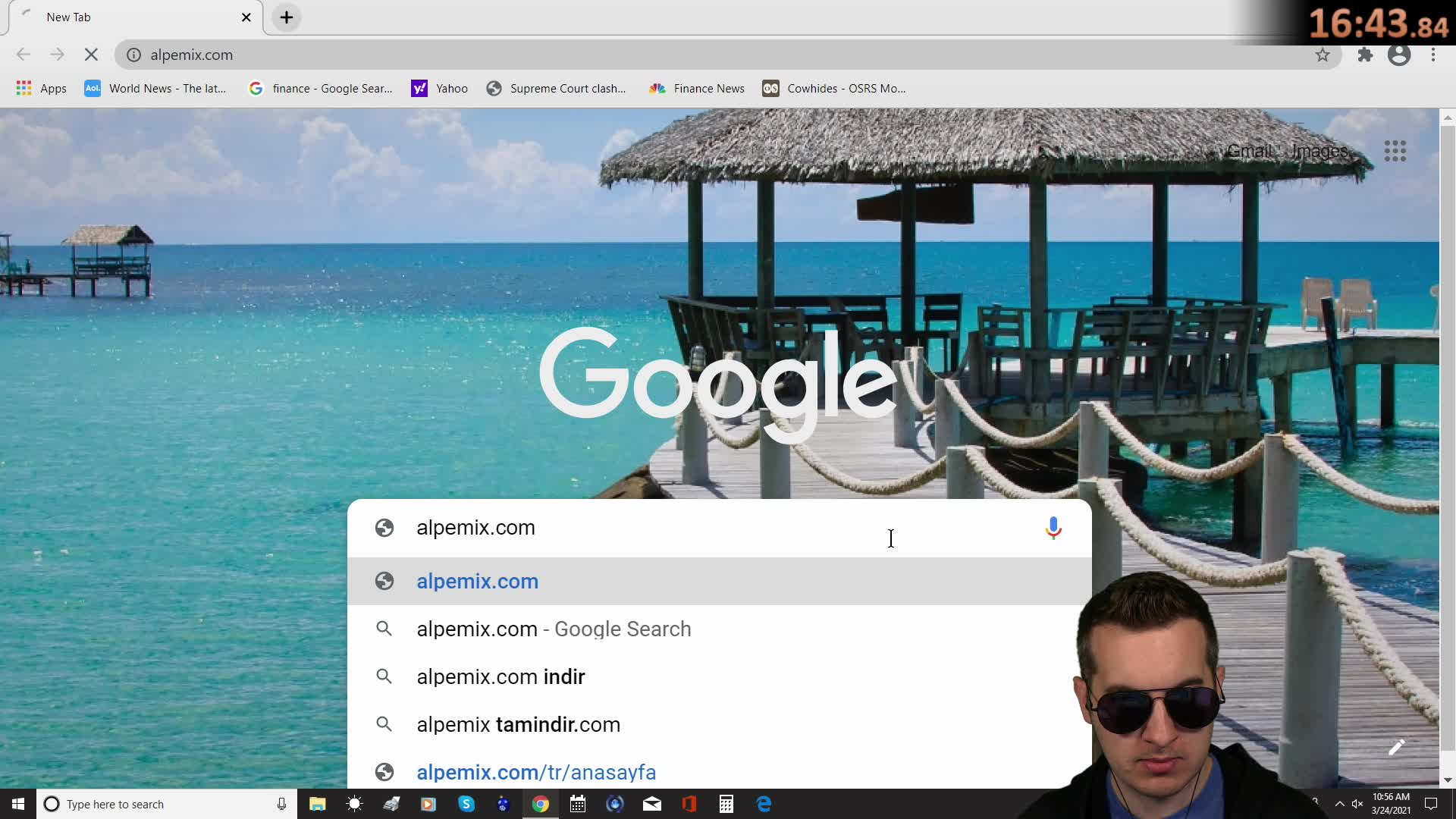Image resolution: width=1456 pixels, height=819 pixels.
Task: Customize page with pencil icon
Action: point(1396,747)
